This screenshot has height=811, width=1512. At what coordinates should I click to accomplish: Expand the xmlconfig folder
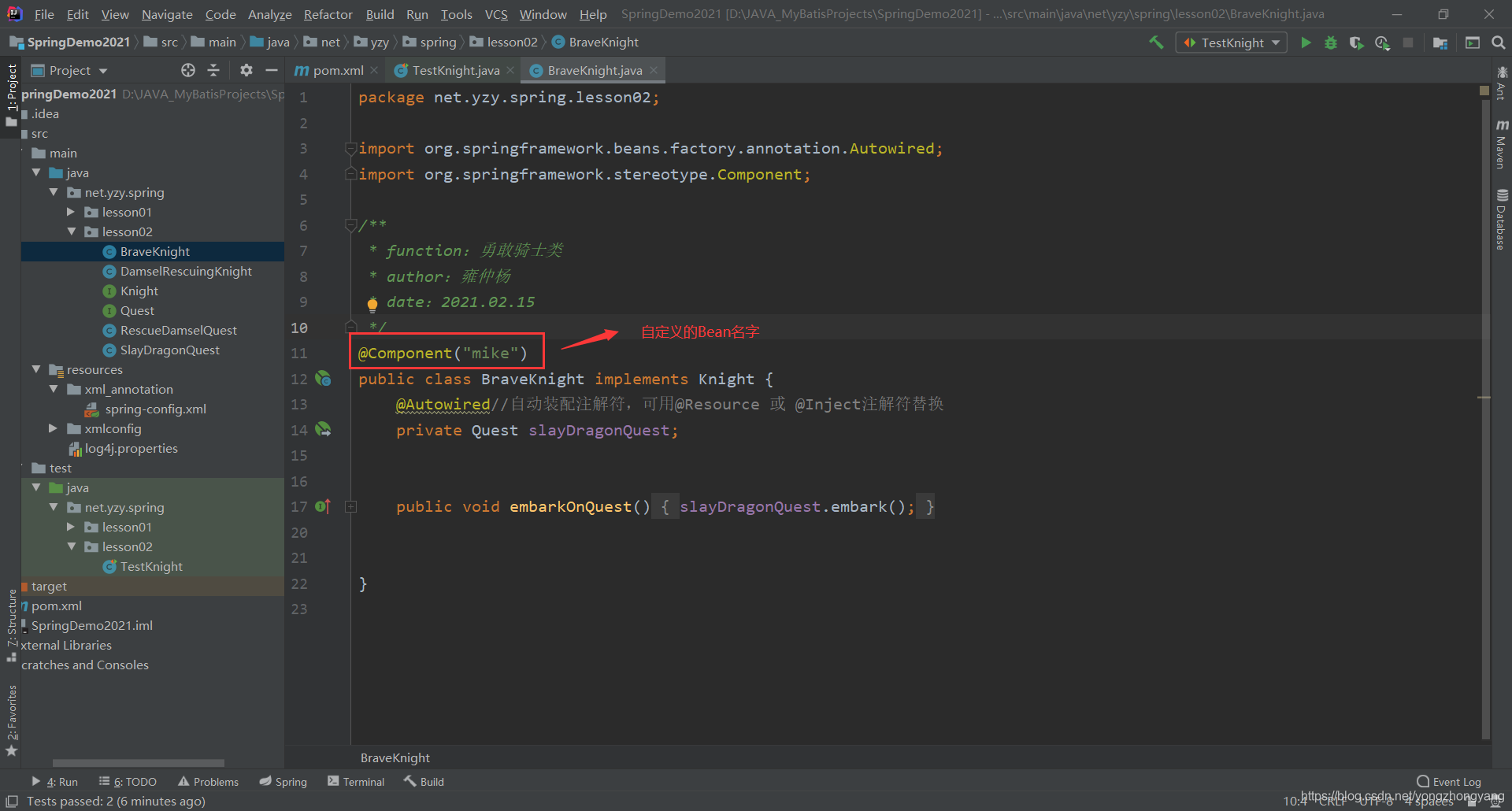54,428
